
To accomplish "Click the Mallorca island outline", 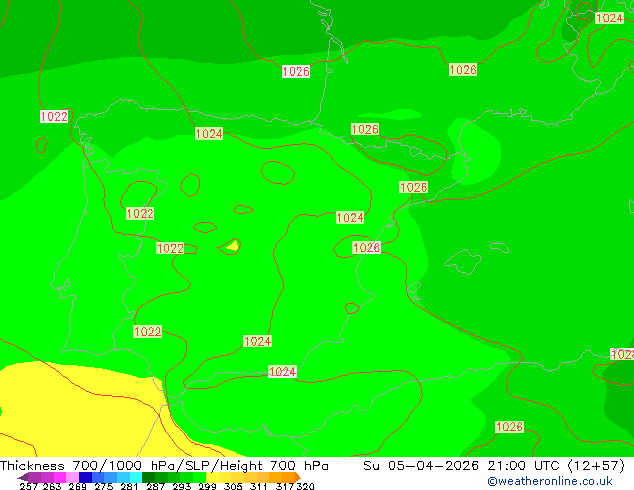I will pos(463,262).
